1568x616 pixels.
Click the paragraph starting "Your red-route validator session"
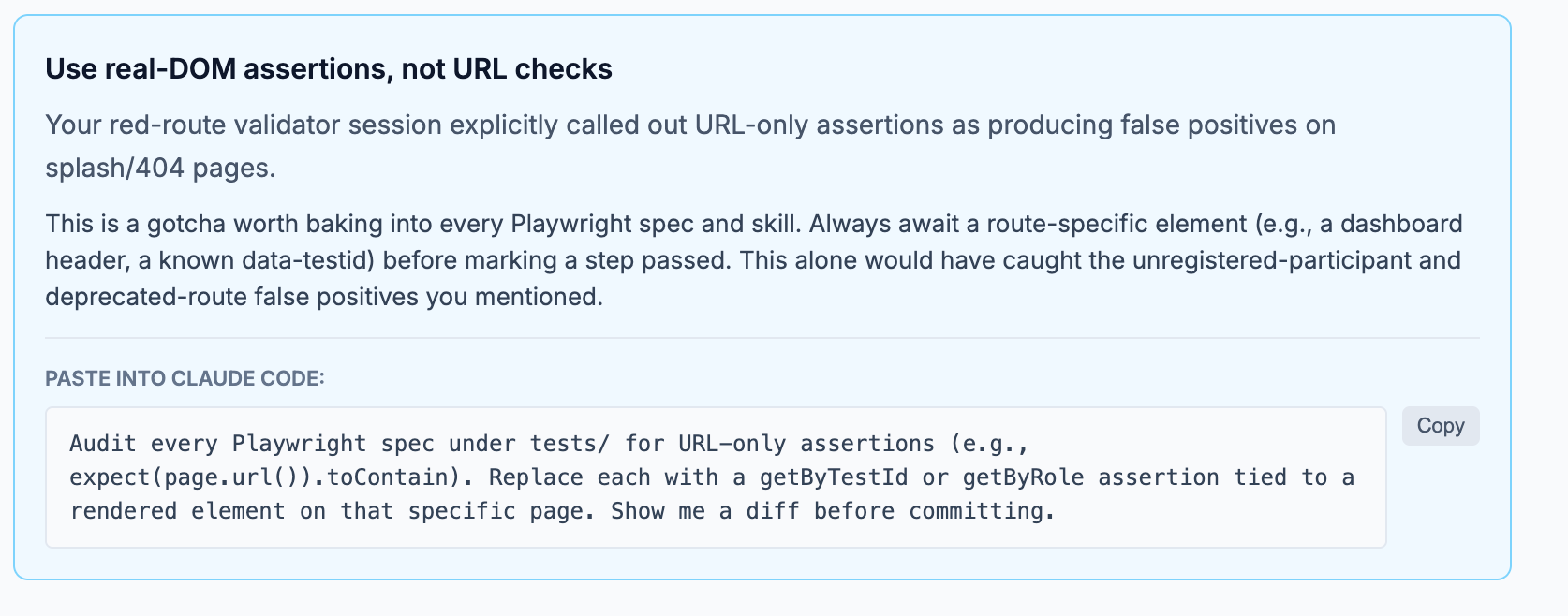(690, 125)
